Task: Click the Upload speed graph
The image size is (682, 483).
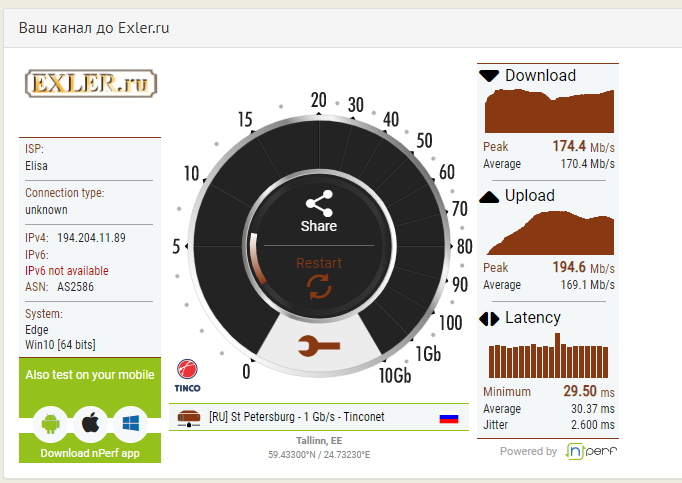Action: [x=548, y=232]
